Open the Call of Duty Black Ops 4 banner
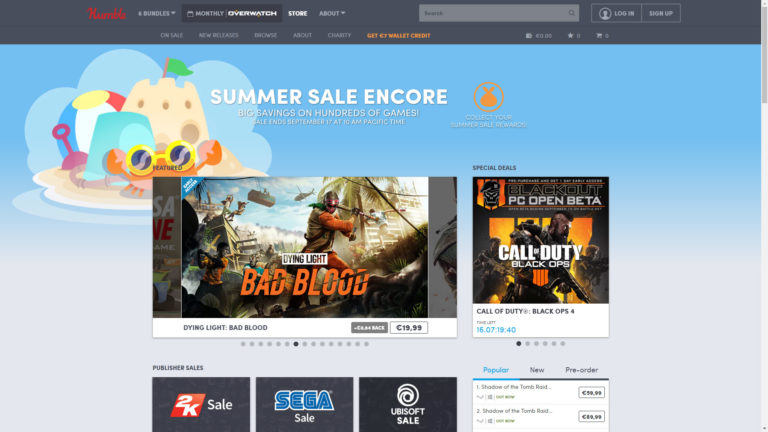768x432 pixels. (541, 240)
